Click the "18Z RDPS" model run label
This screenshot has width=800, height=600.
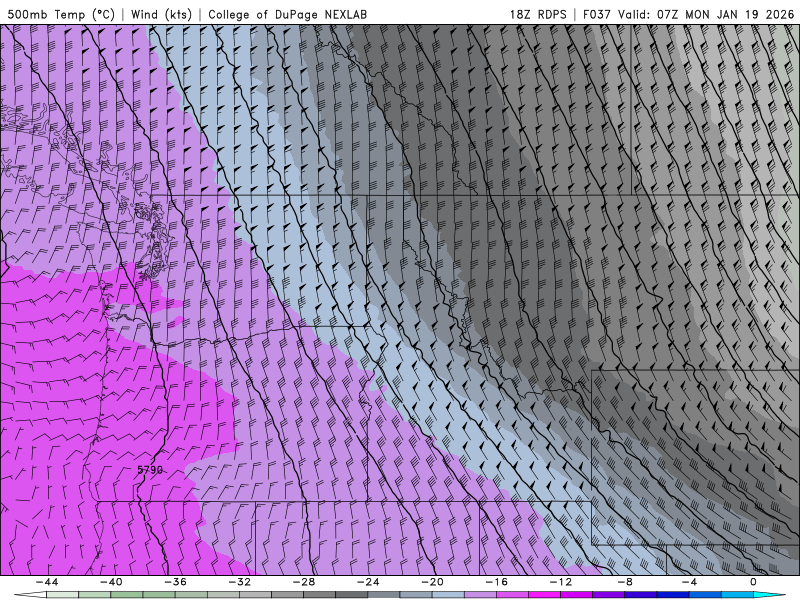tap(538, 14)
